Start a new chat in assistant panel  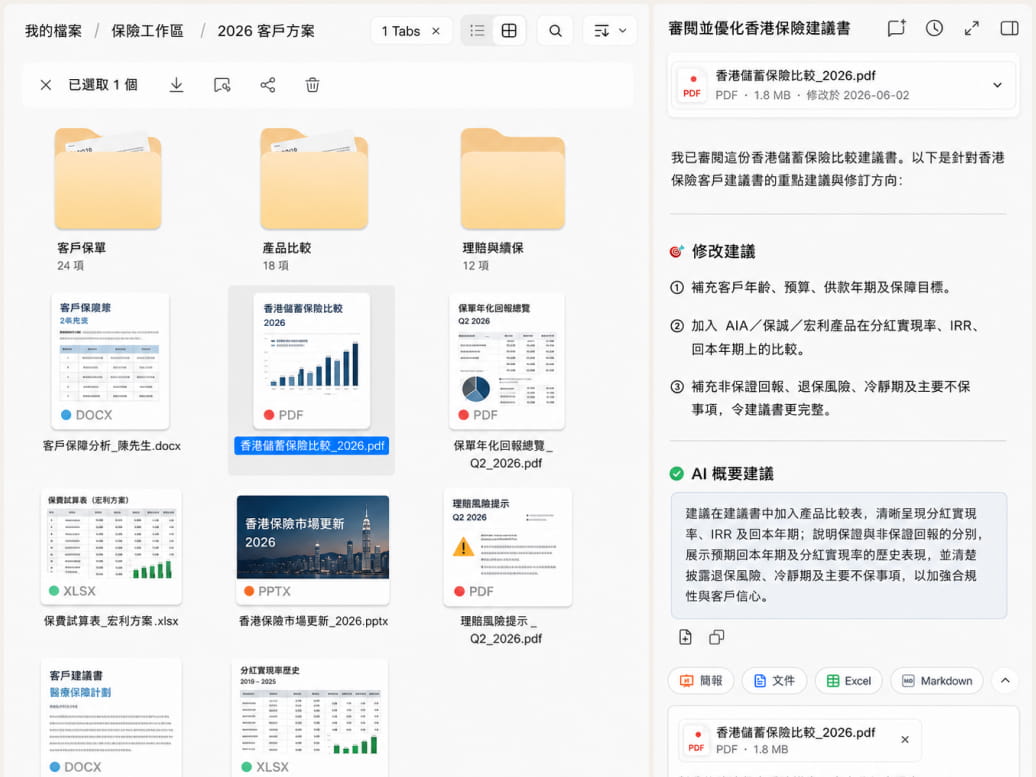click(896, 28)
